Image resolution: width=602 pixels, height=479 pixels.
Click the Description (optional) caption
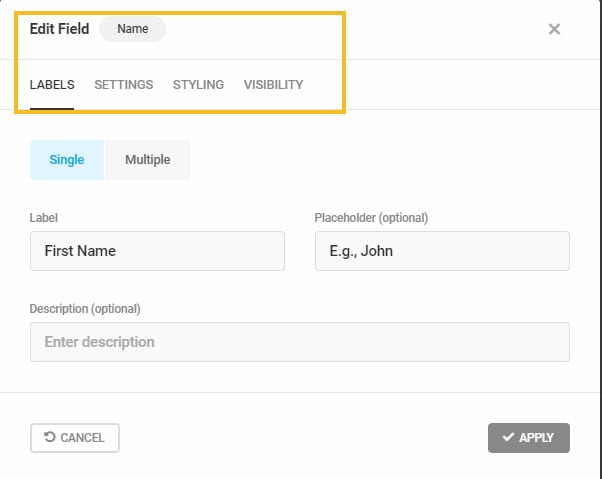[x=85, y=309]
